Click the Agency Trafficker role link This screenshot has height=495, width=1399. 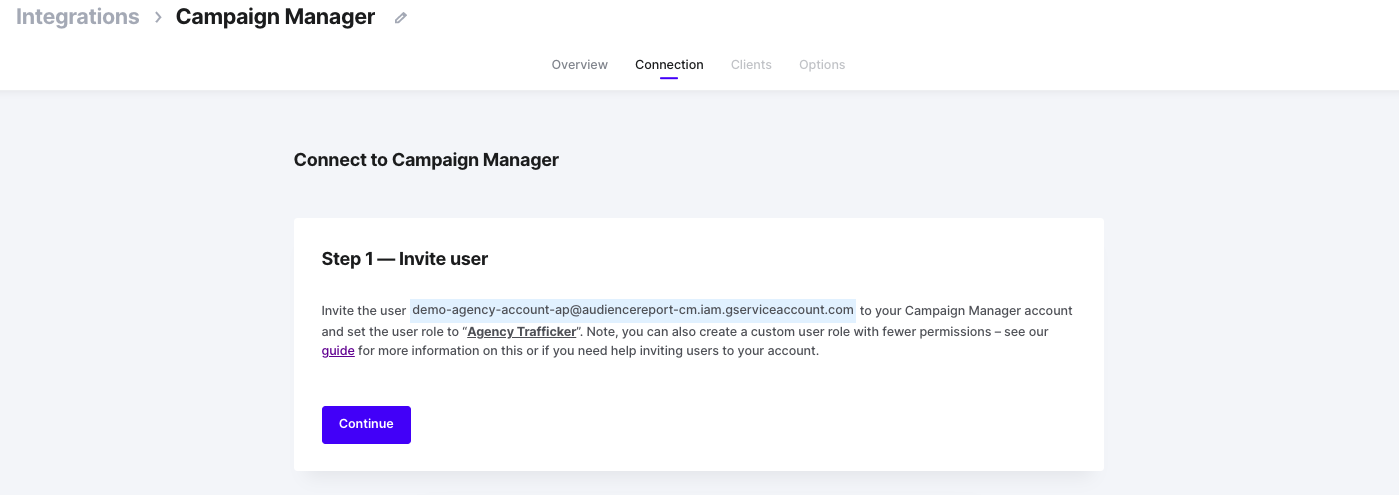click(x=522, y=331)
